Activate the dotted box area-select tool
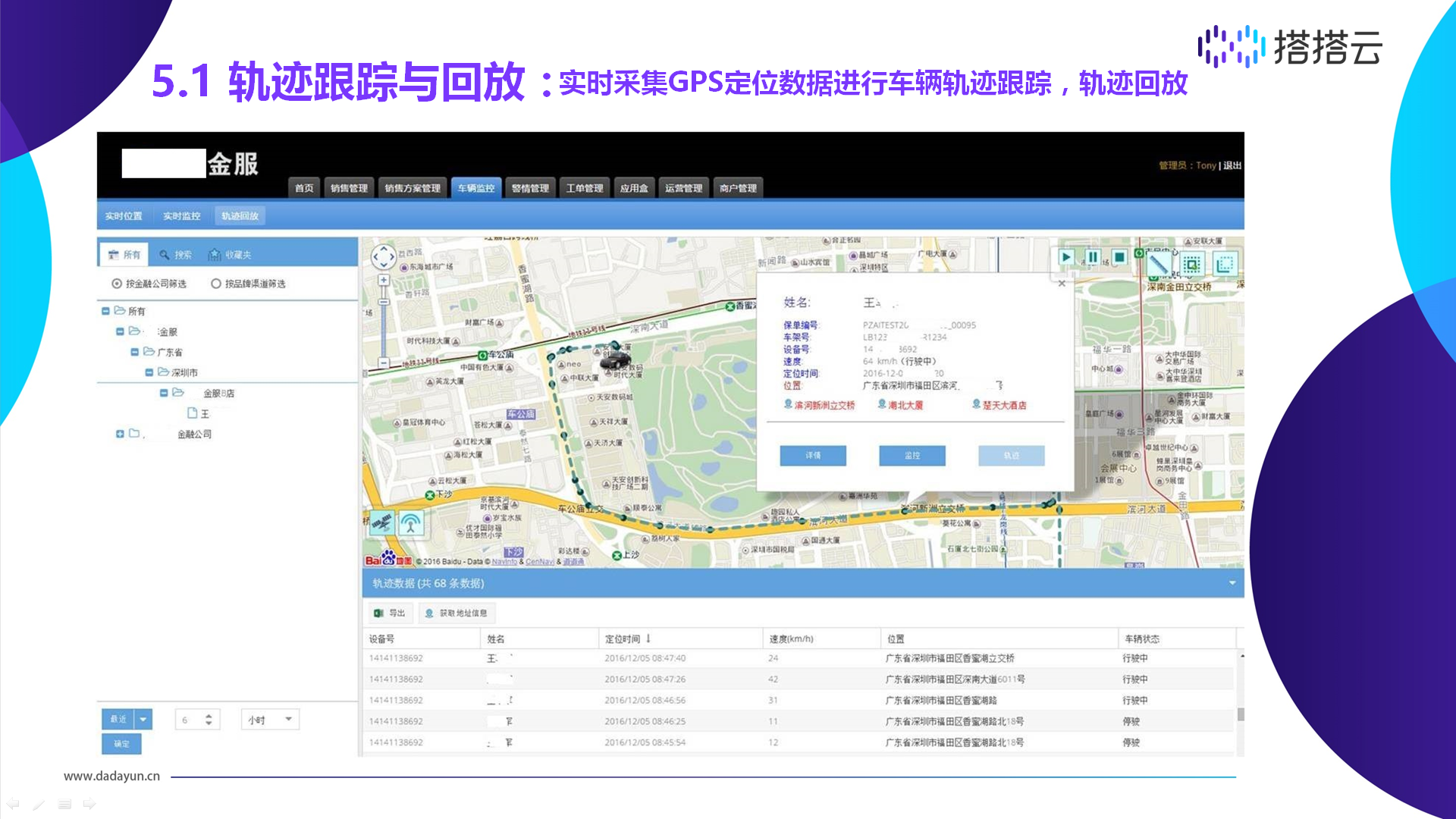This screenshot has width=1456, height=819. [x=1192, y=264]
